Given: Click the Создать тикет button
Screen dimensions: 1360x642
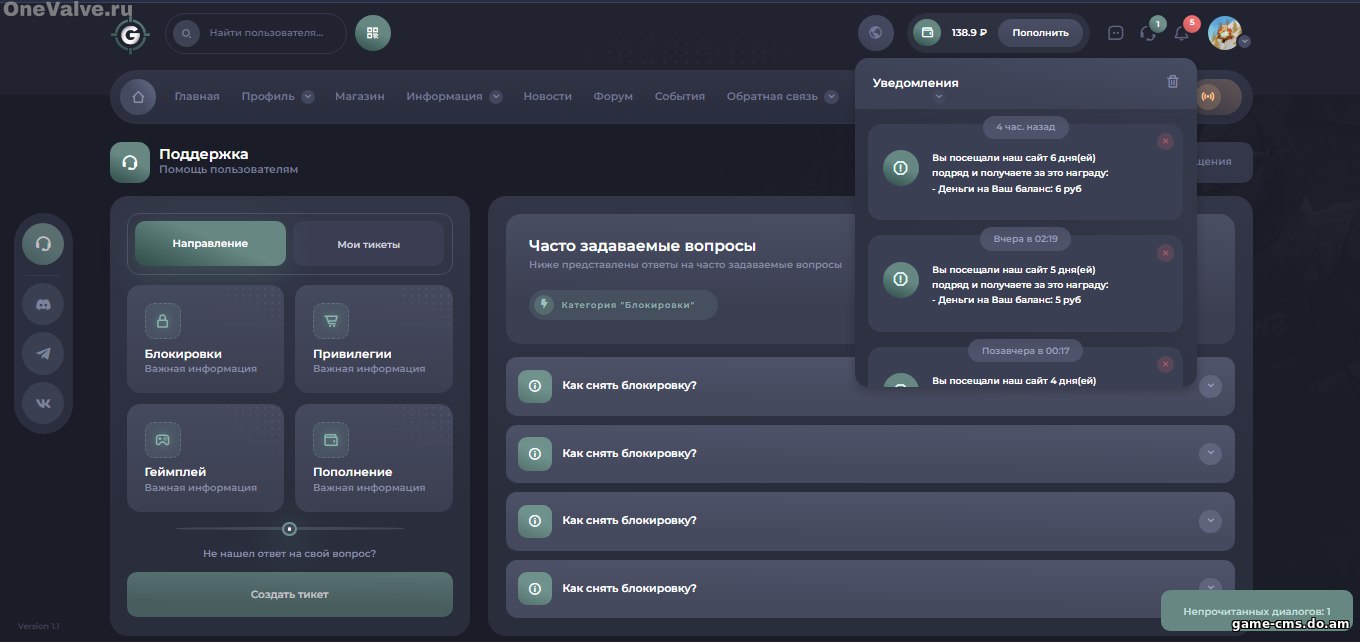Looking at the screenshot, I should pos(289,594).
